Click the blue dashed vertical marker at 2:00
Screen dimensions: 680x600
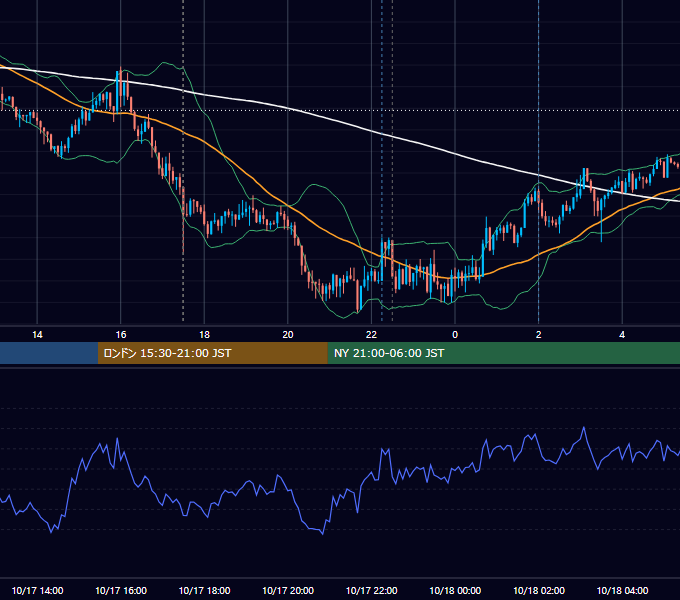coord(539,160)
